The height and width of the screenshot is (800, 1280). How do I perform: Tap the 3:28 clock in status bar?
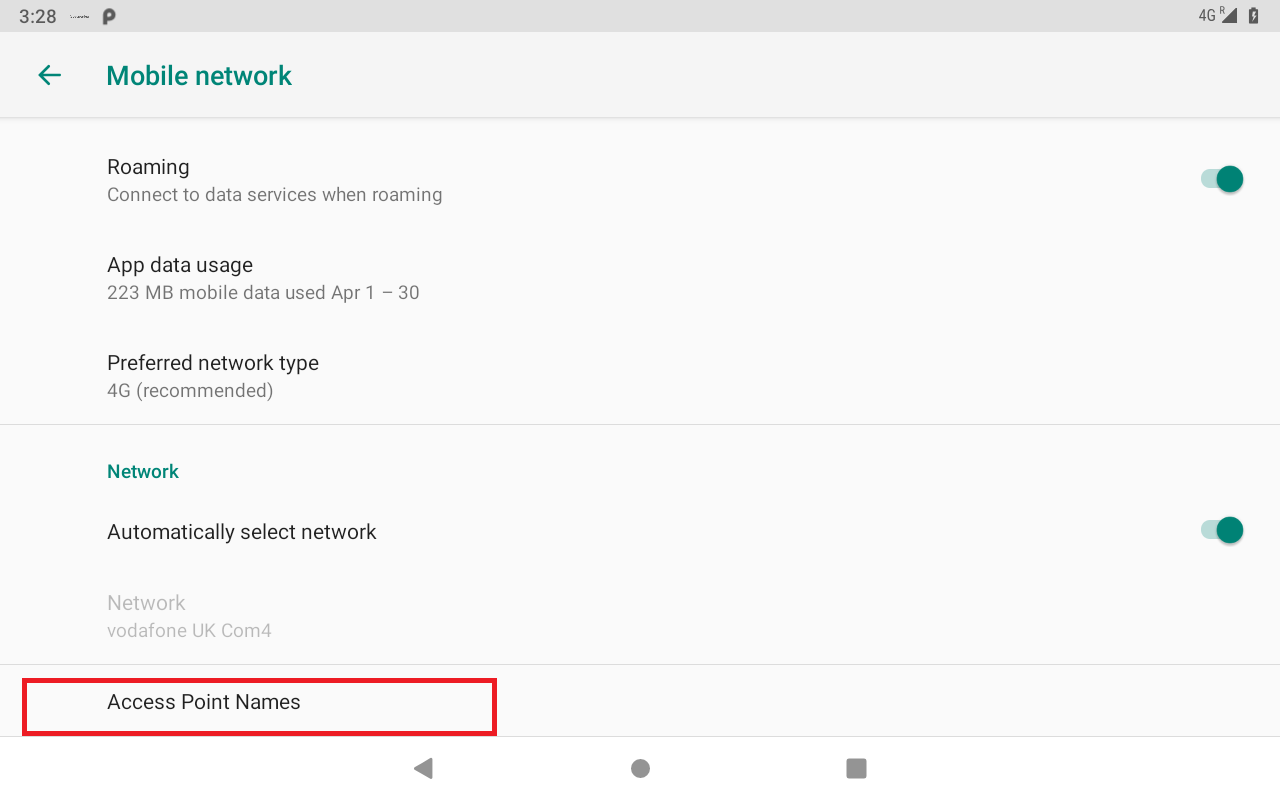point(38,16)
